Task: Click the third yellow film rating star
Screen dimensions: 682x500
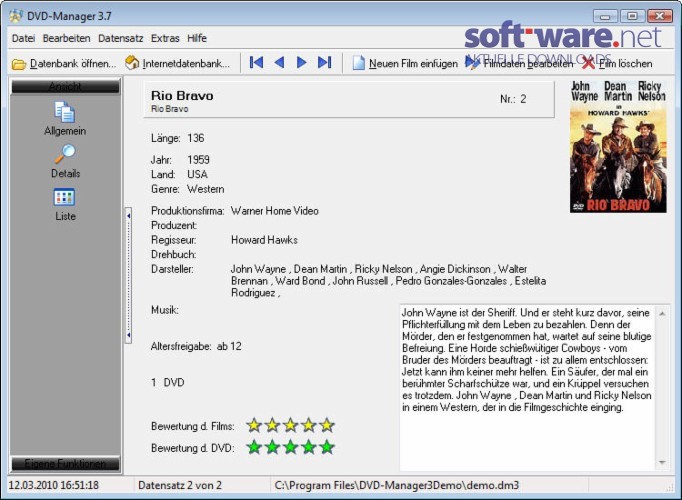Action: (x=290, y=425)
